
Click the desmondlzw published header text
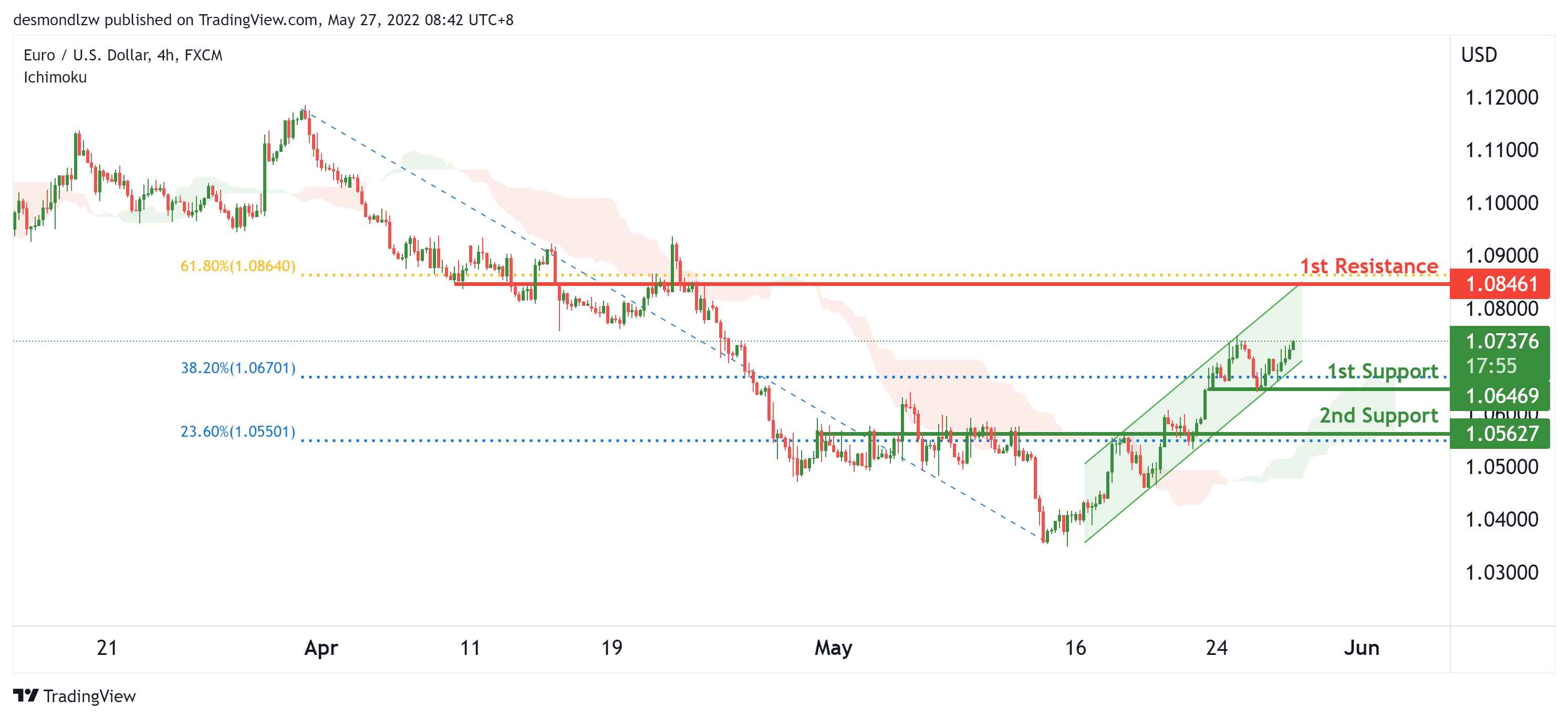tap(263, 20)
